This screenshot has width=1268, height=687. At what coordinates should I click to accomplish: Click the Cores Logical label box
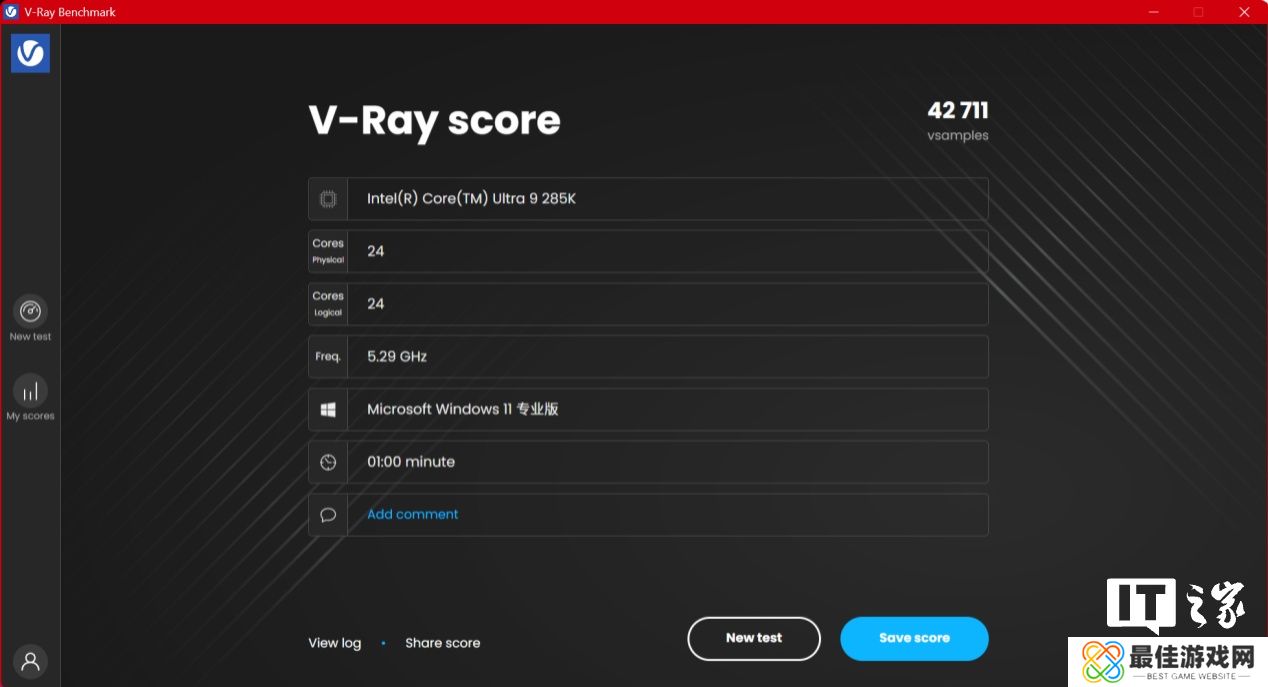pyautogui.click(x=327, y=304)
